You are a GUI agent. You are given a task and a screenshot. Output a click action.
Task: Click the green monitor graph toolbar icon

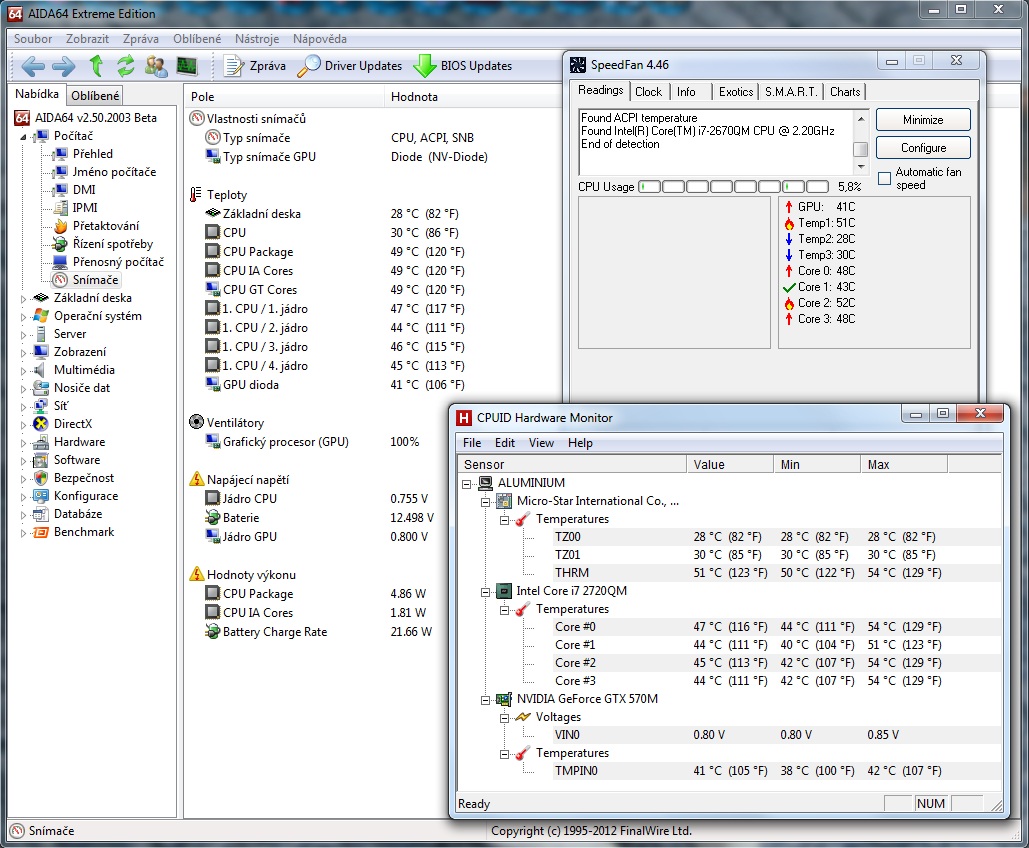pos(187,66)
